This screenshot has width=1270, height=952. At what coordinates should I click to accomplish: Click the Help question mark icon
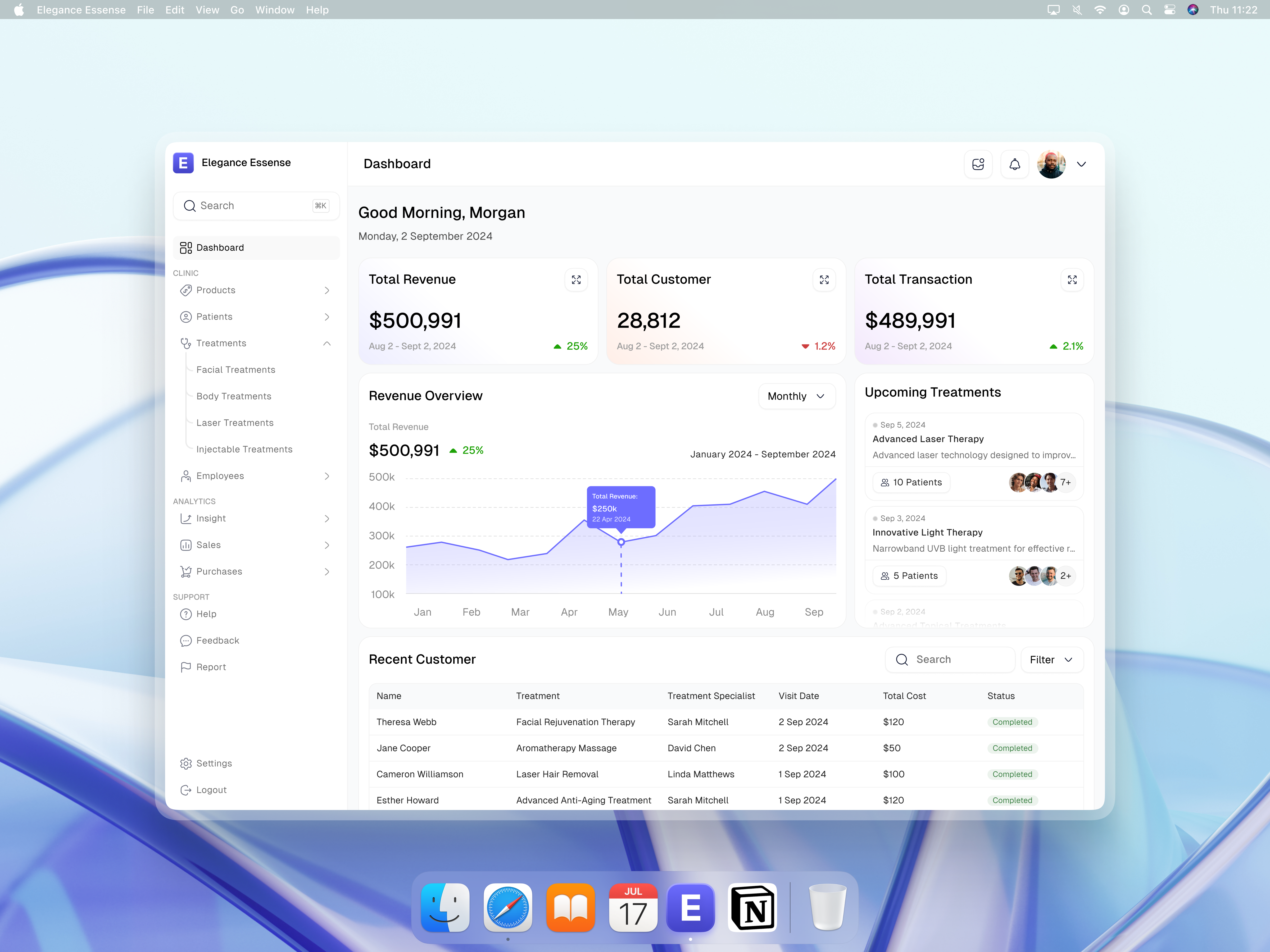(185, 614)
